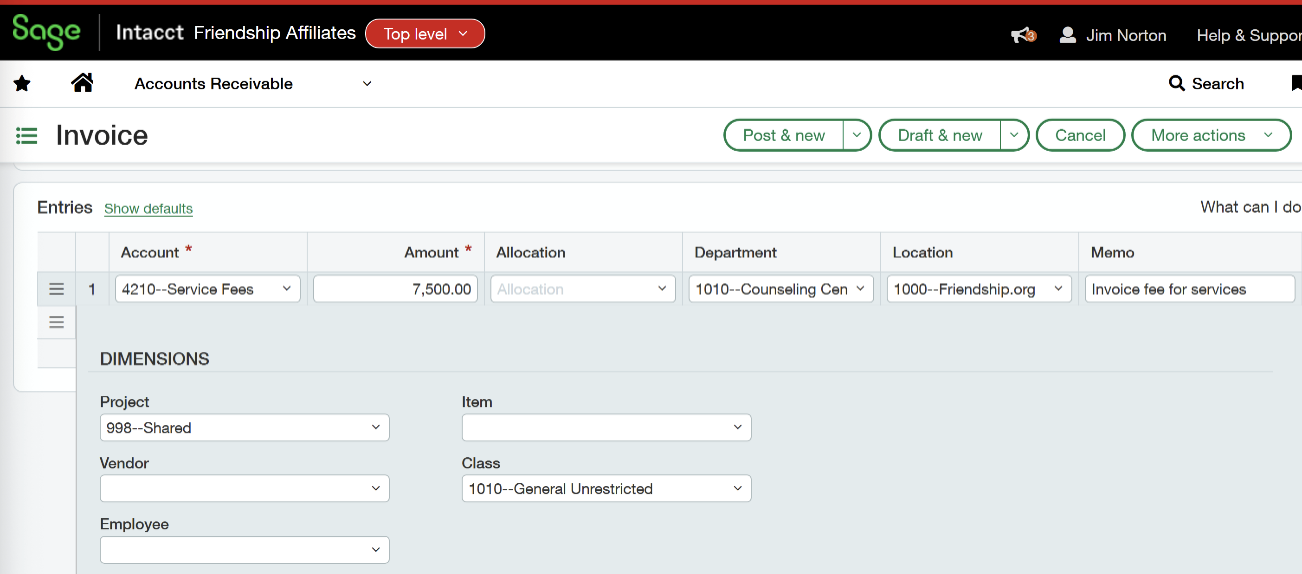1302x574 pixels.
Task: Open Help & Support menu
Action: point(1248,35)
